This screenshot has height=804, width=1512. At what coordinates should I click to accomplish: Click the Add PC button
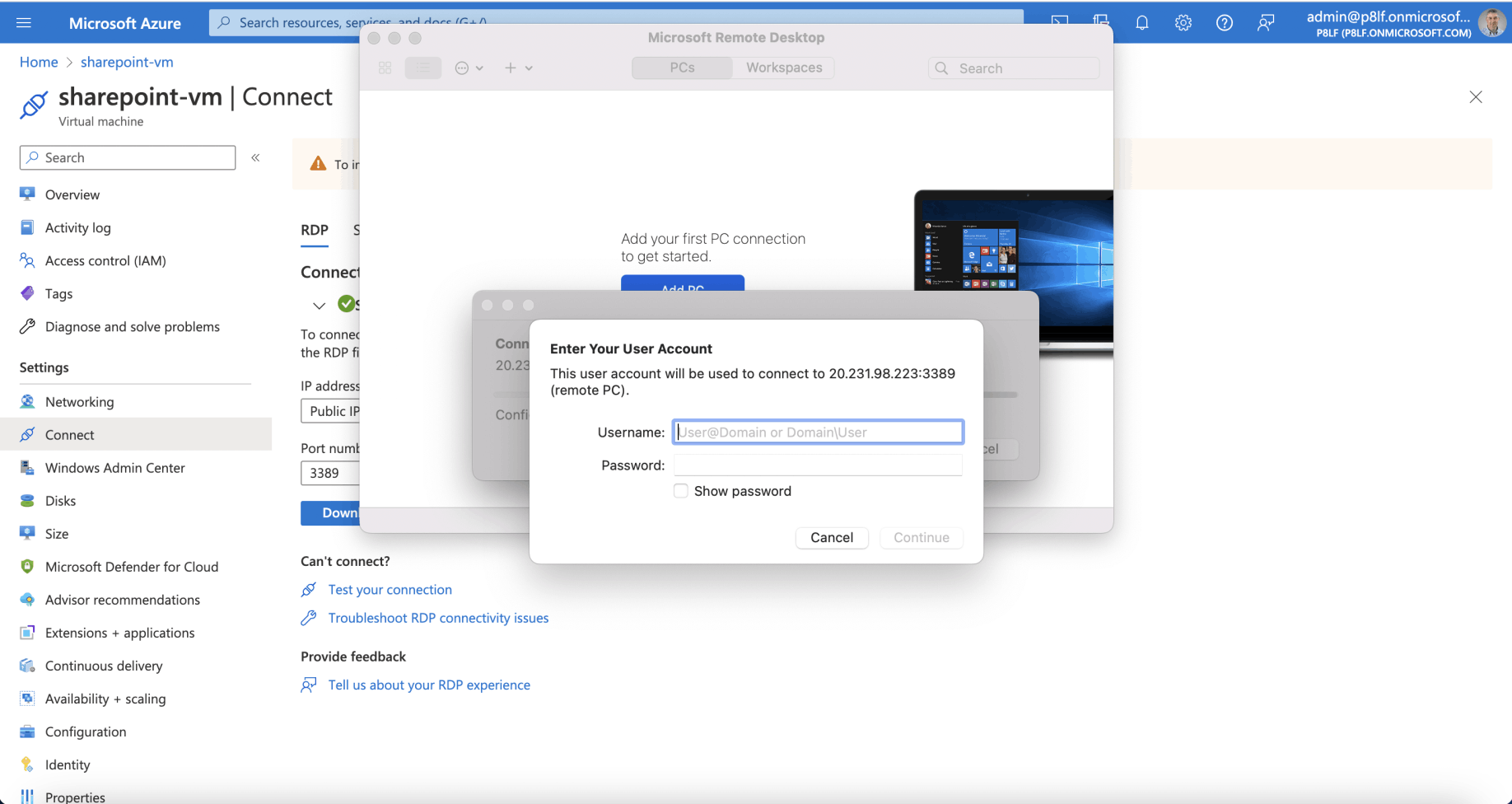[x=683, y=283]
